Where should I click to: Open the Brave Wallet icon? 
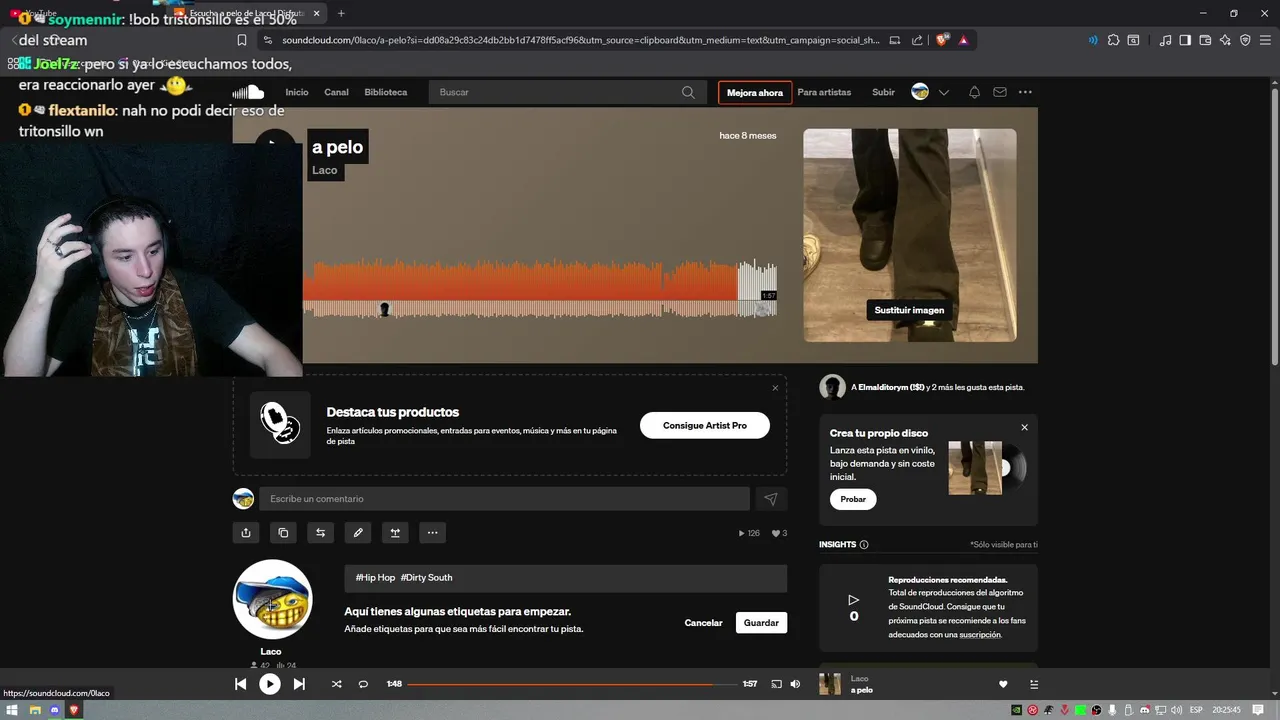point(1205,40)
